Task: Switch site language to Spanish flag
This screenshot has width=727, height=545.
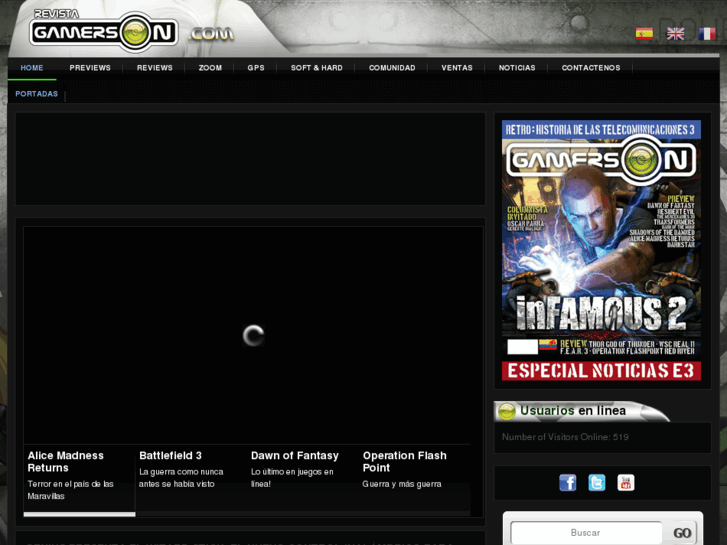Action: pos(644,34)
